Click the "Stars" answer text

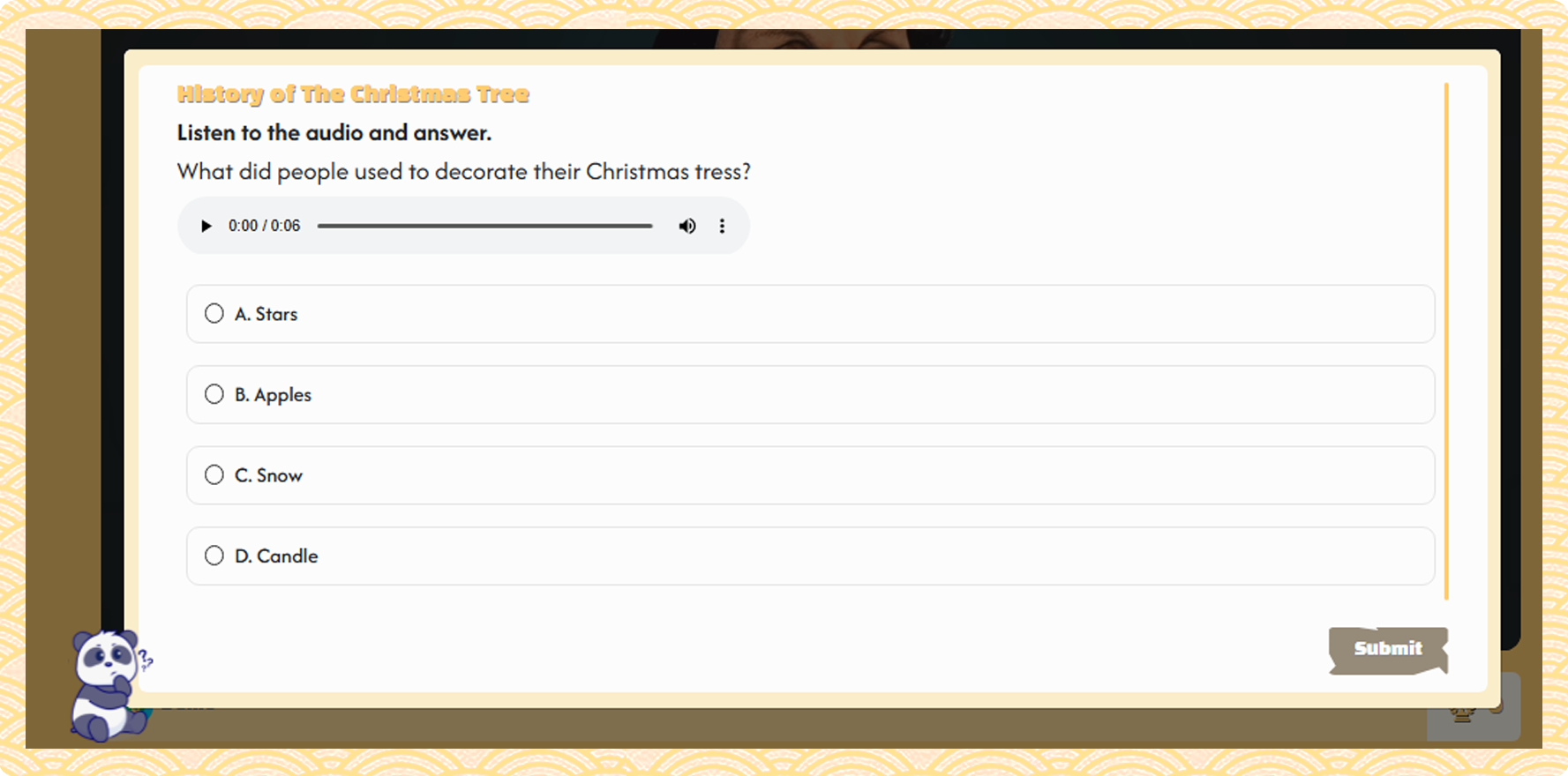(x=276, y=314)
